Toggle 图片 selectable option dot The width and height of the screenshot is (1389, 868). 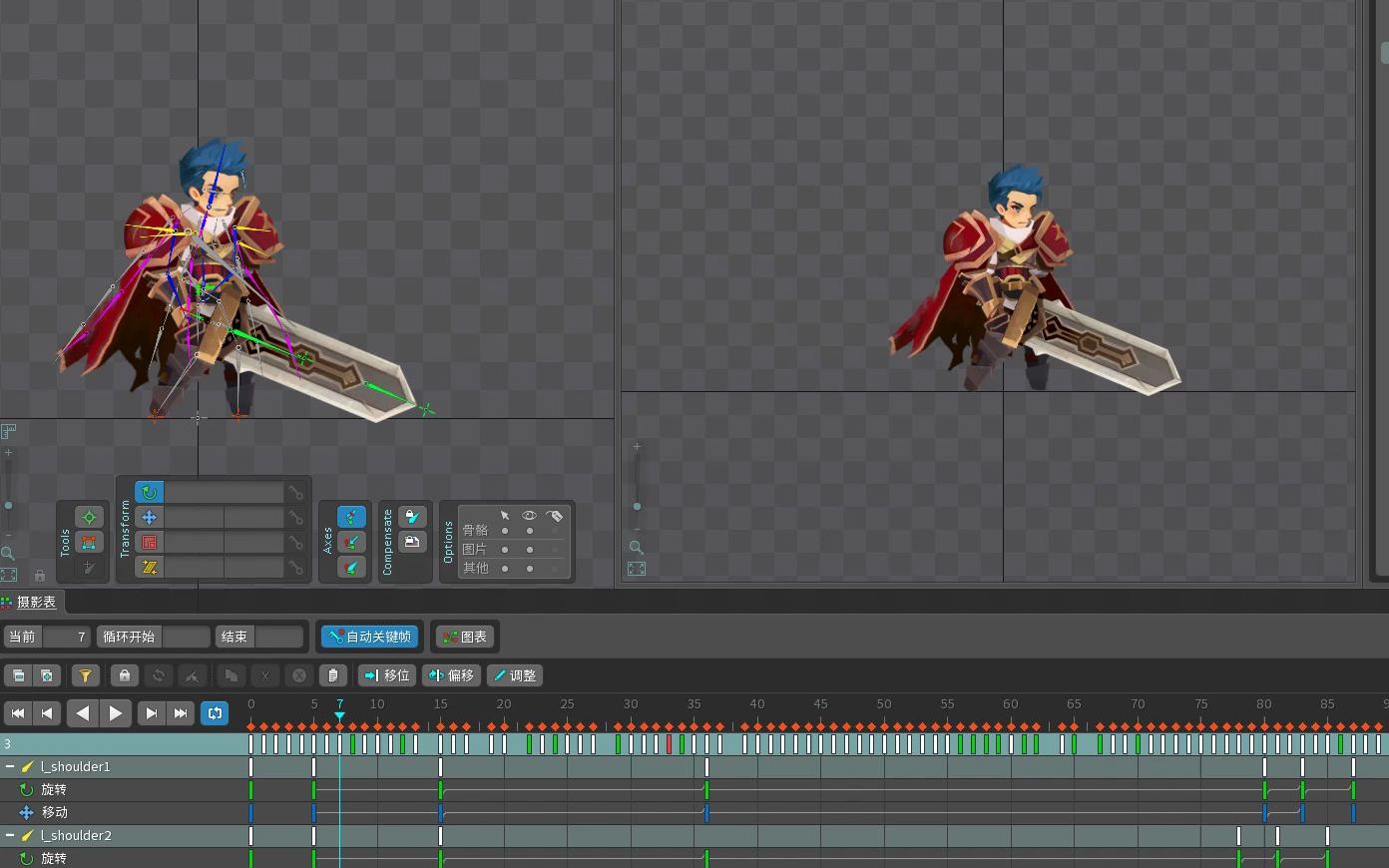click(x=505, y=549)
